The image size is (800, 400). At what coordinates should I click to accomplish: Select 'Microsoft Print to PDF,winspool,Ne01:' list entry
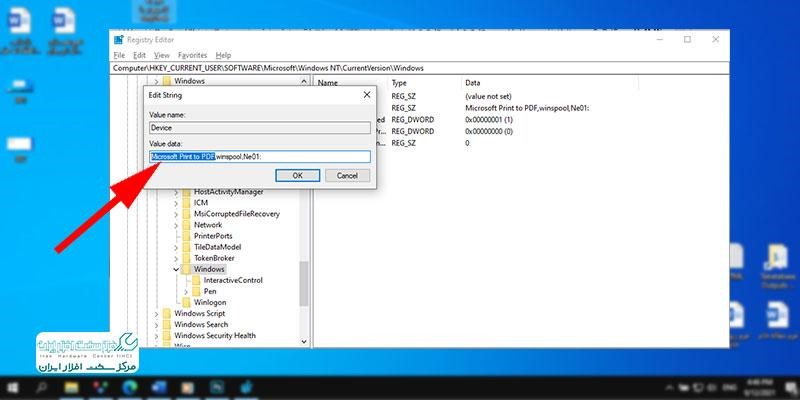click(x=528, y=108)
